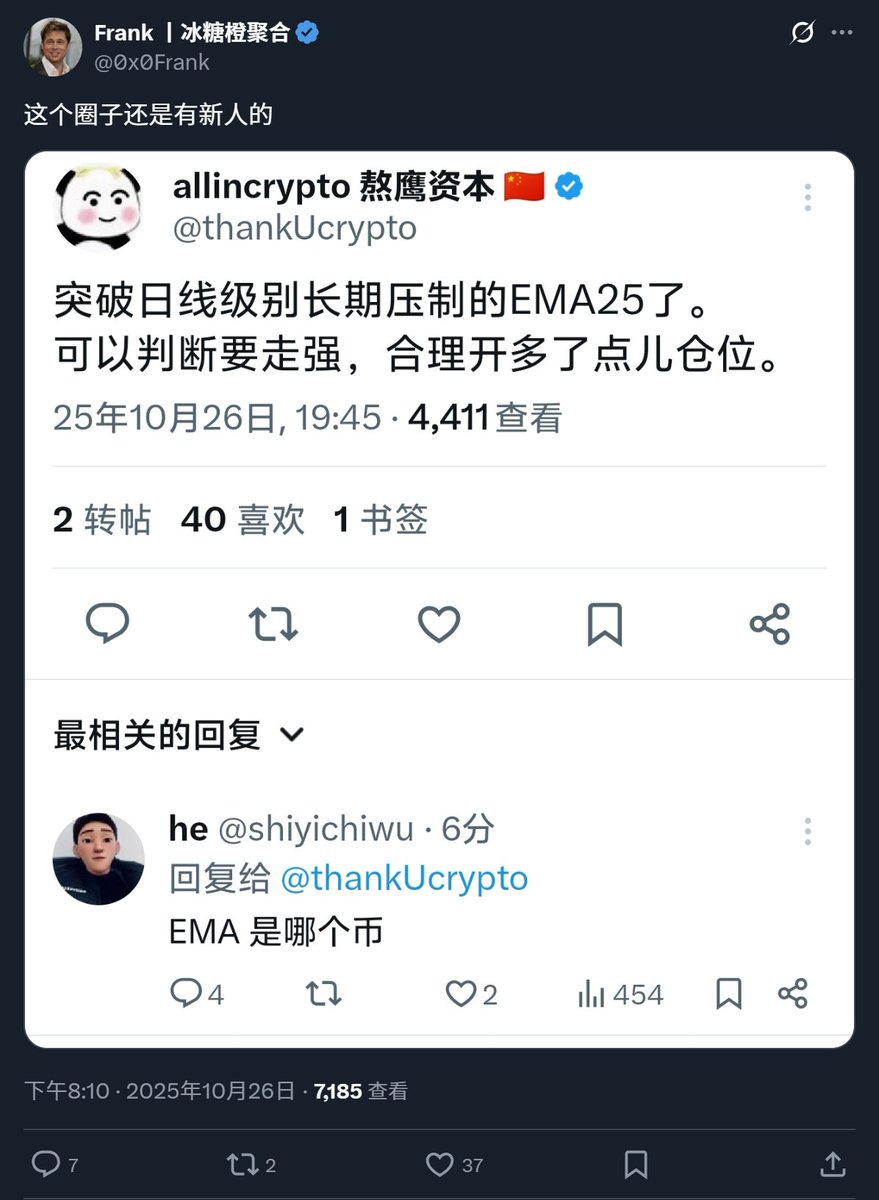Open the @0x0Frank handle link

[x=153, y=61]
